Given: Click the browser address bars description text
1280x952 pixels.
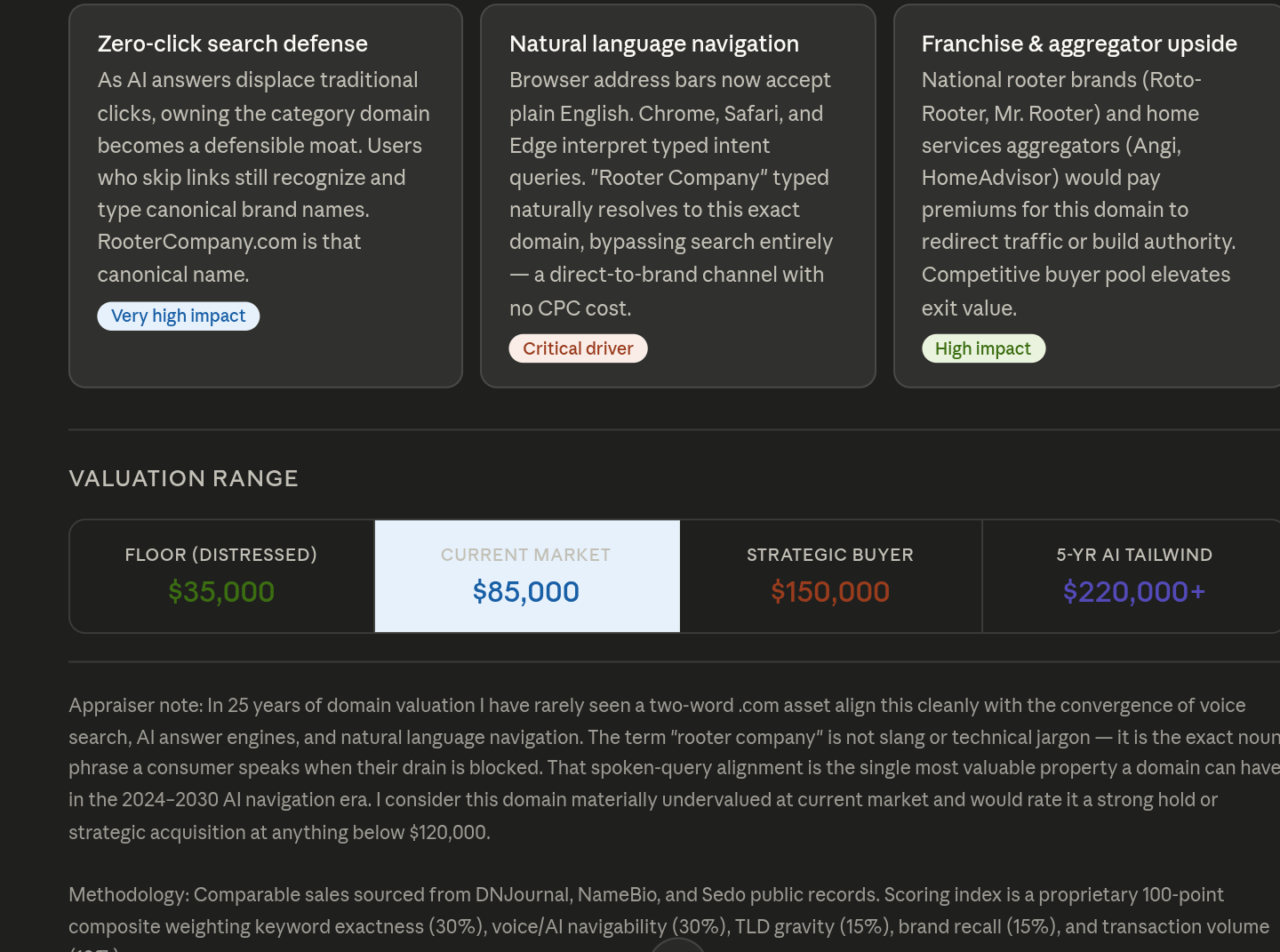Looking at the screenshot, I should (671, 194).
